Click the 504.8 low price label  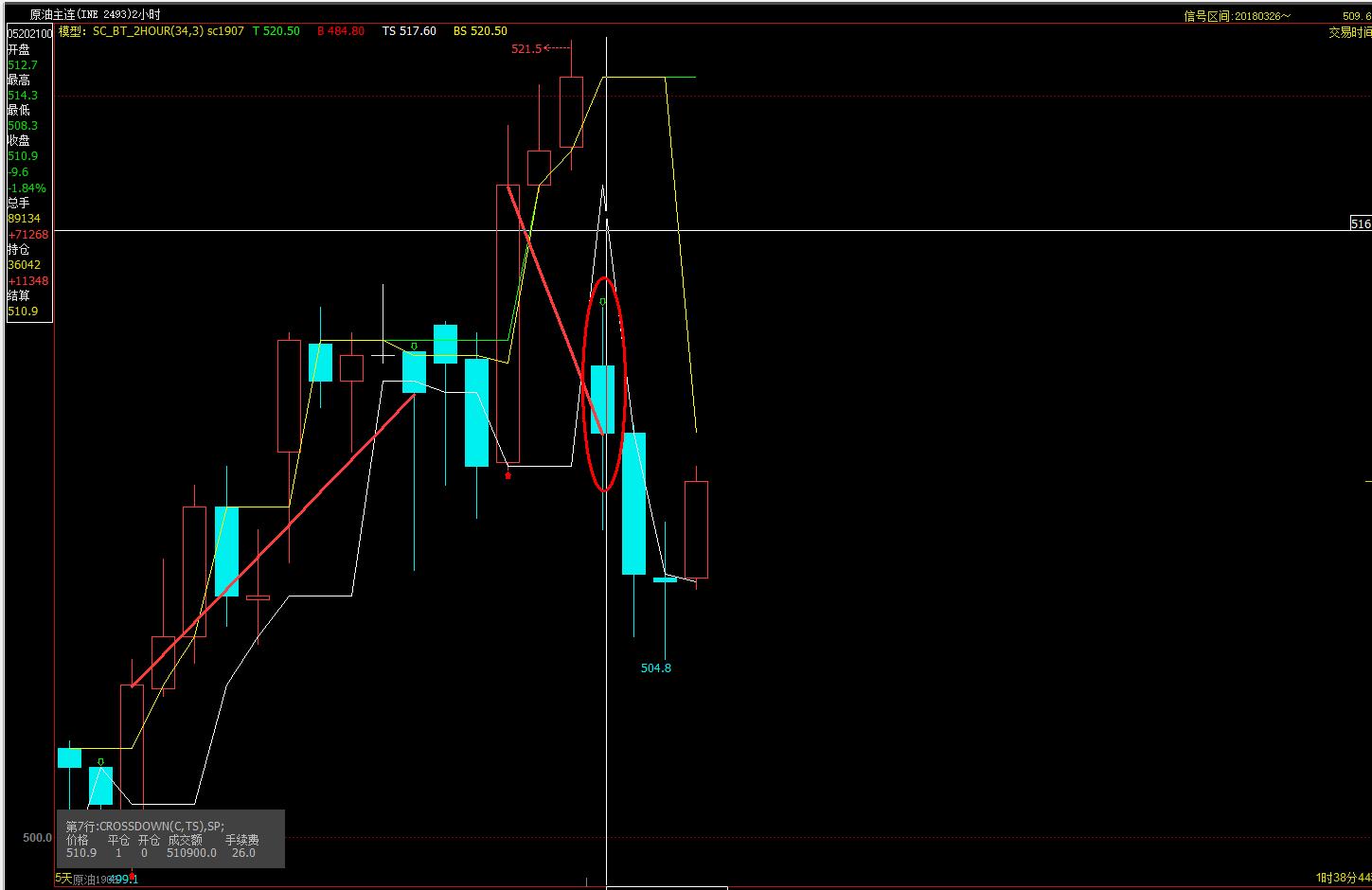tap(655, 668)
